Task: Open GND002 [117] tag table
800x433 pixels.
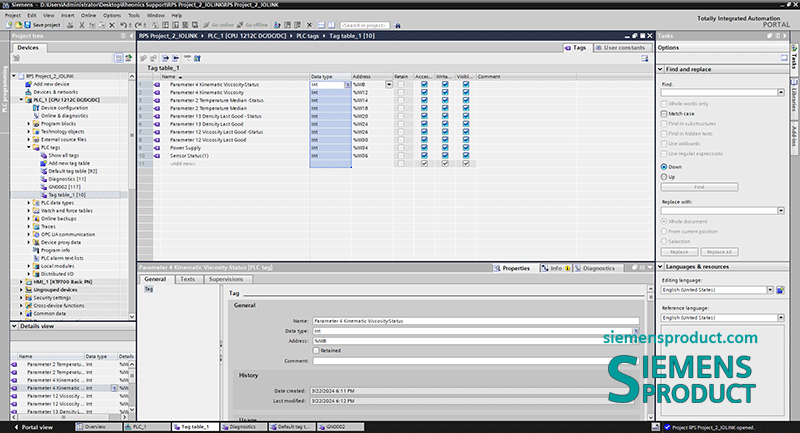Action: (x=67, y=187)
